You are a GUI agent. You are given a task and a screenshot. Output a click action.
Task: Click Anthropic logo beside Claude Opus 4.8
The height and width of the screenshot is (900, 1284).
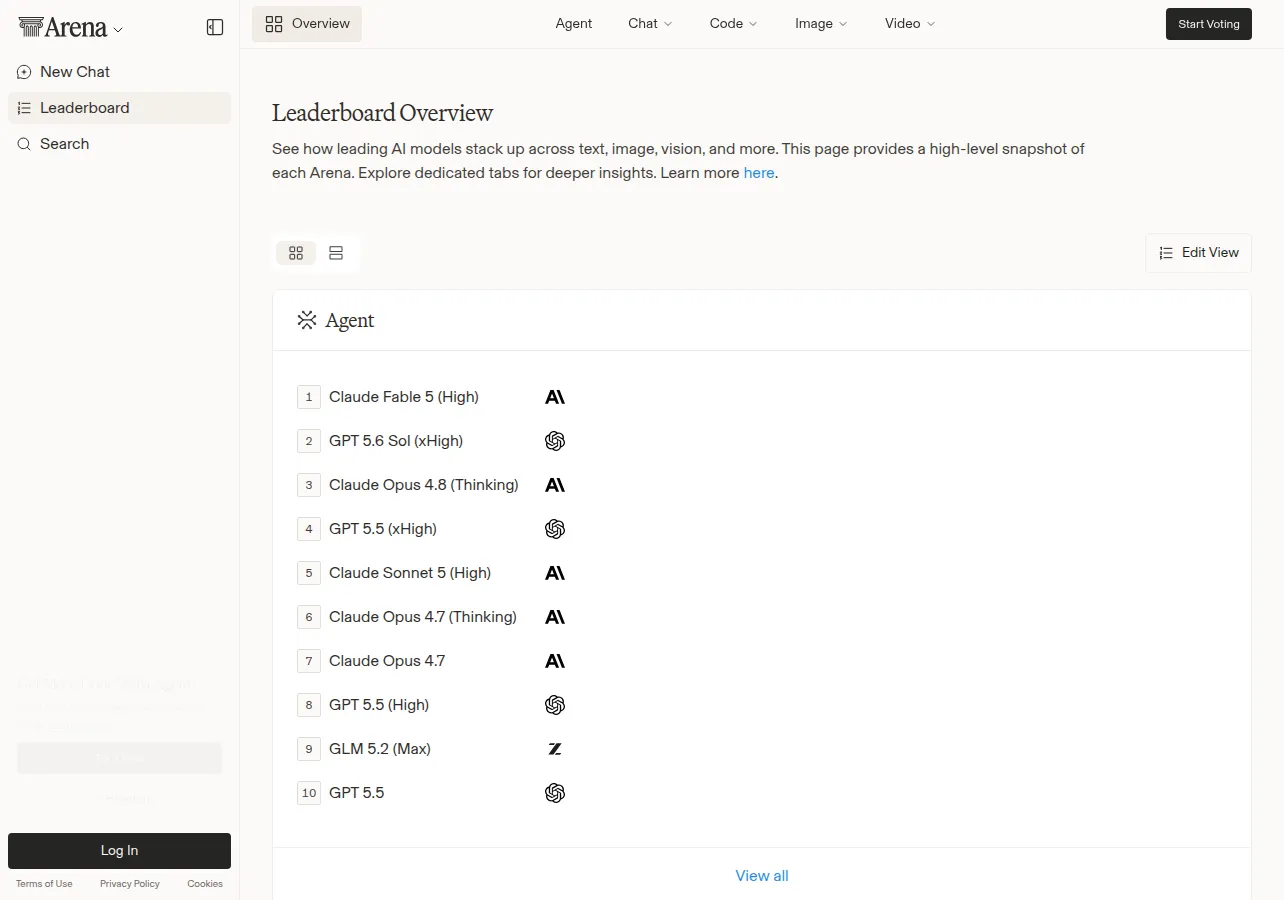(555, 485)
